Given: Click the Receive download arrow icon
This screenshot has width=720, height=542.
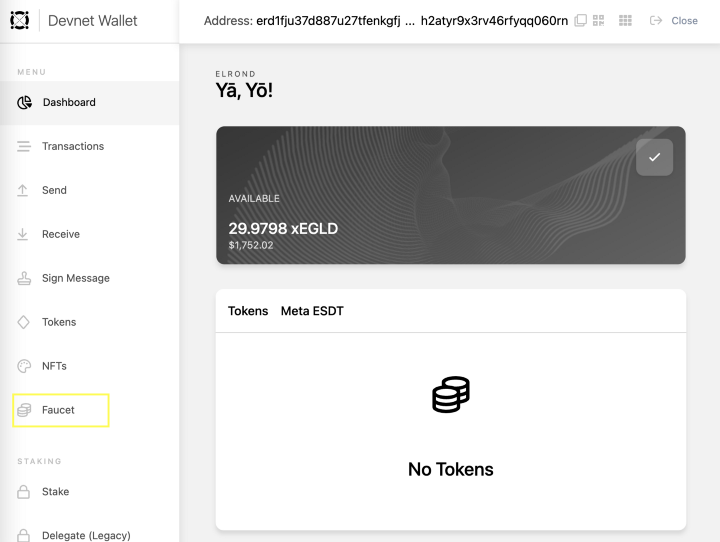Looking at the screenshot, I should pos(23,234).
